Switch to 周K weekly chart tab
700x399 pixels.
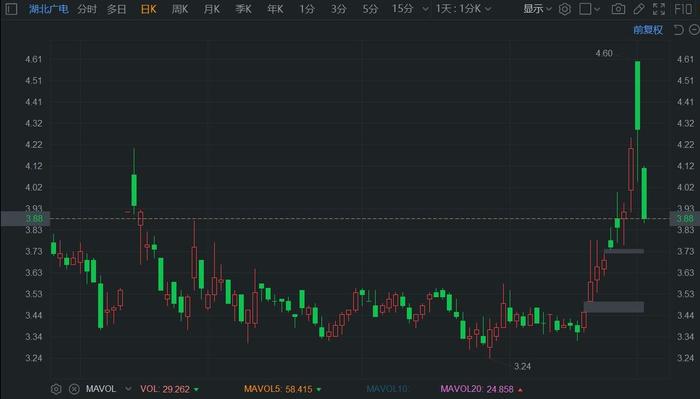(180, 9)
